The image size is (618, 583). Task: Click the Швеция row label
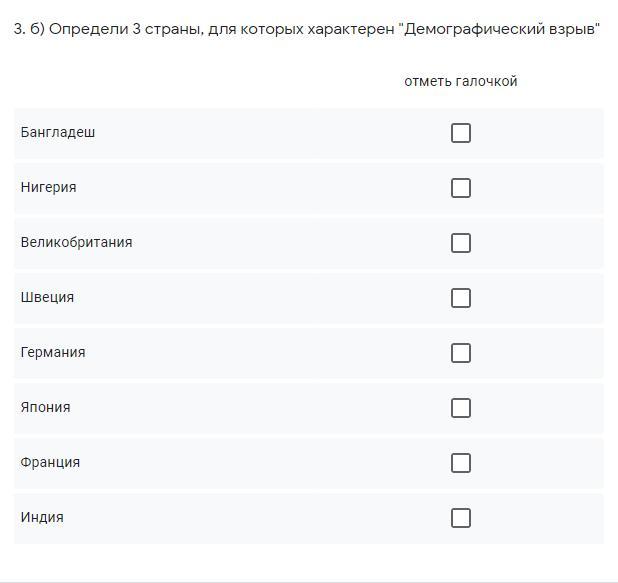pos(47,297)
